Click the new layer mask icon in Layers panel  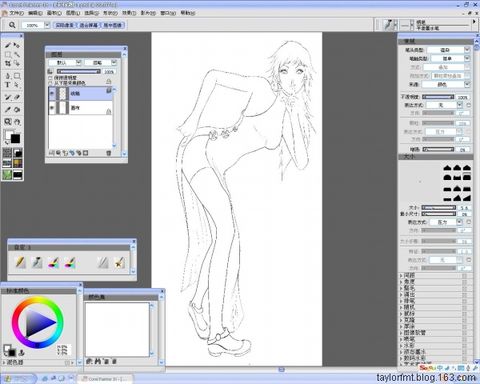[86, 153]
